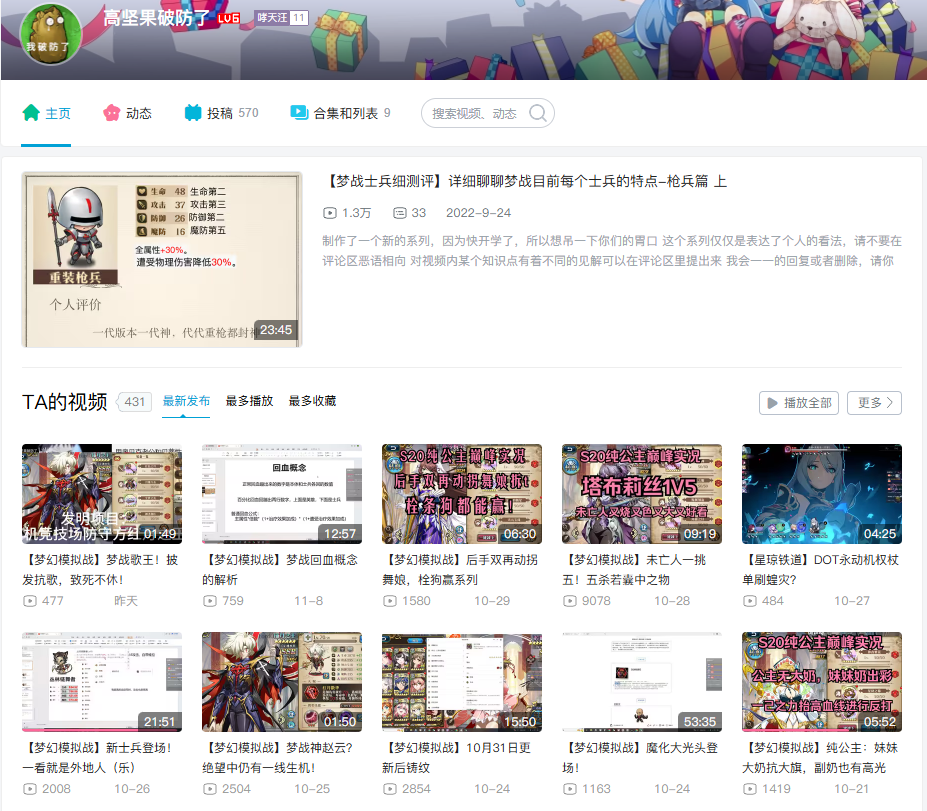Click featured video play icon beside 1.3万

pos(329,213)
